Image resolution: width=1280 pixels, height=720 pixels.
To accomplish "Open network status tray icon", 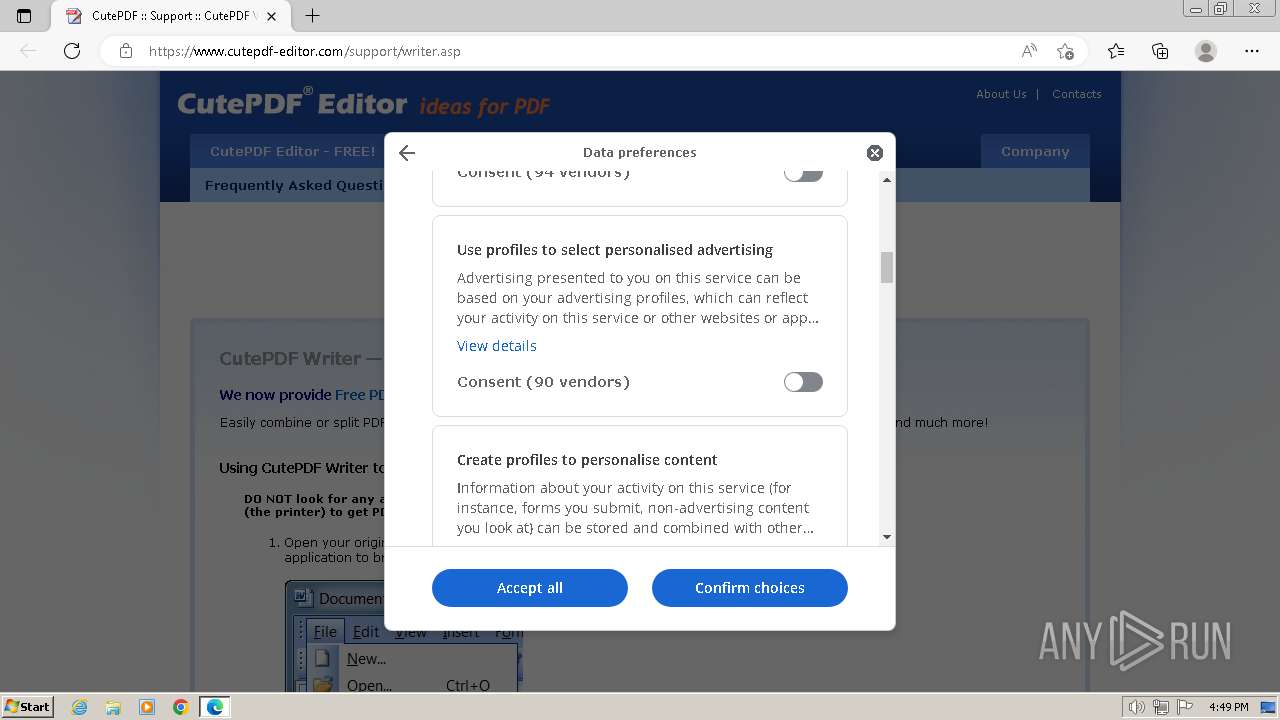I will point(1161,707).
